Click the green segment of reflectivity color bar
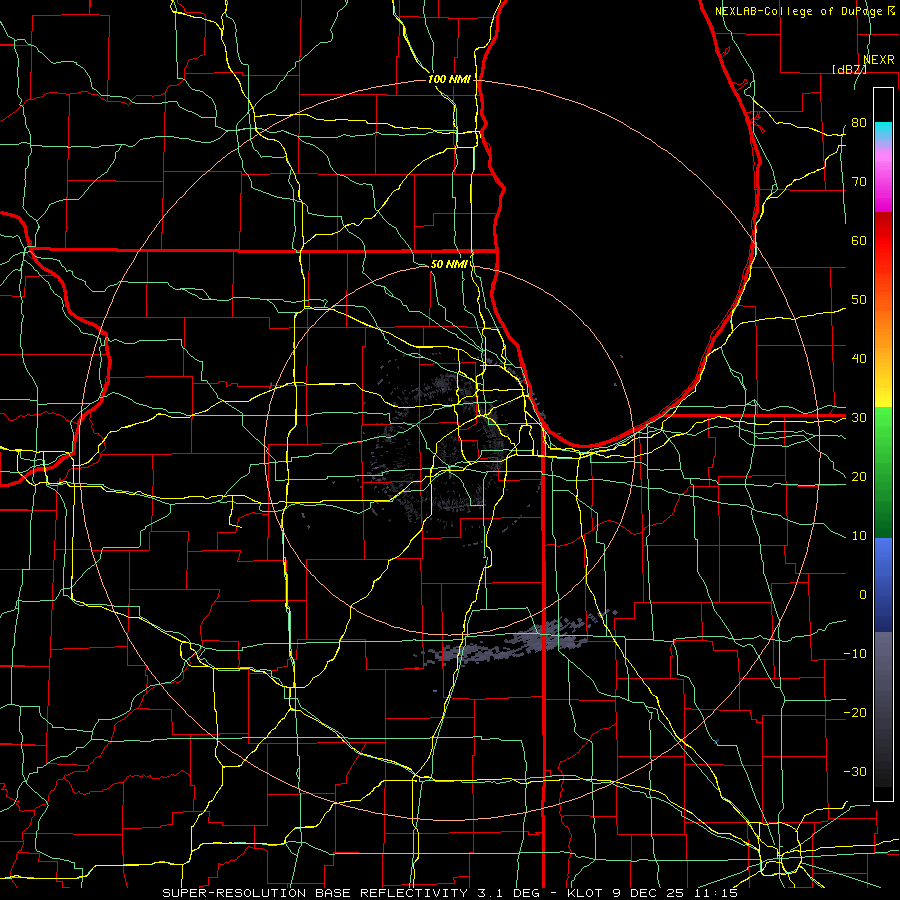This screenshot has height=900, width=900. [x=883, y=472]
